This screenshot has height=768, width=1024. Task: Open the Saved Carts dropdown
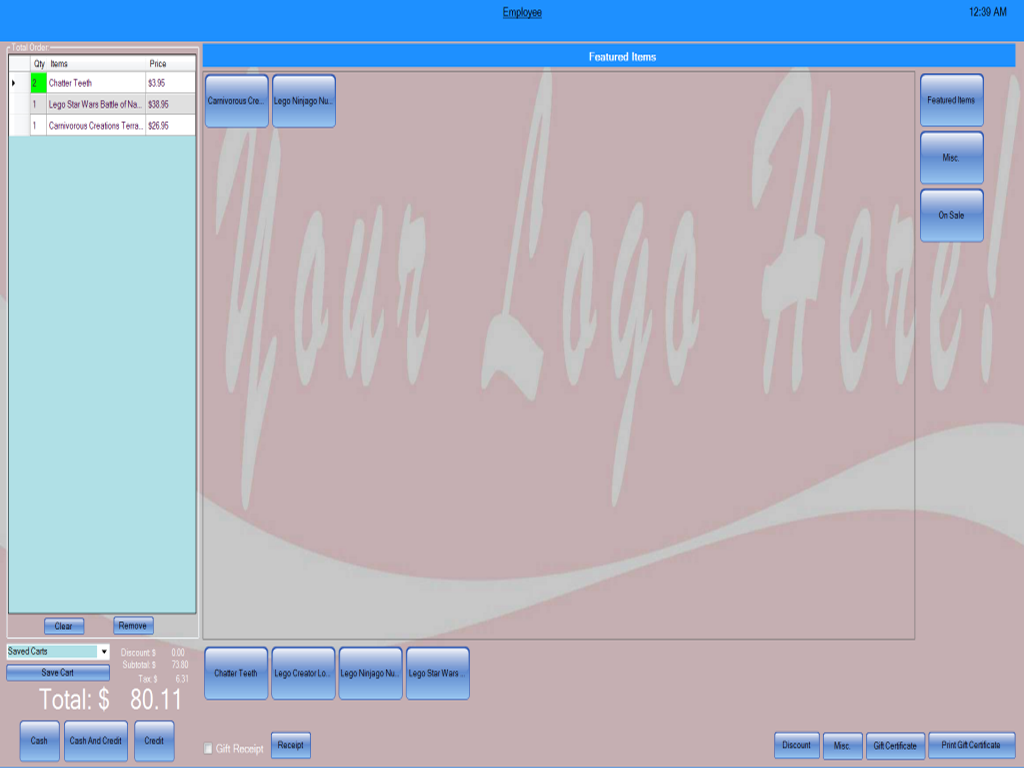point(104,652)
